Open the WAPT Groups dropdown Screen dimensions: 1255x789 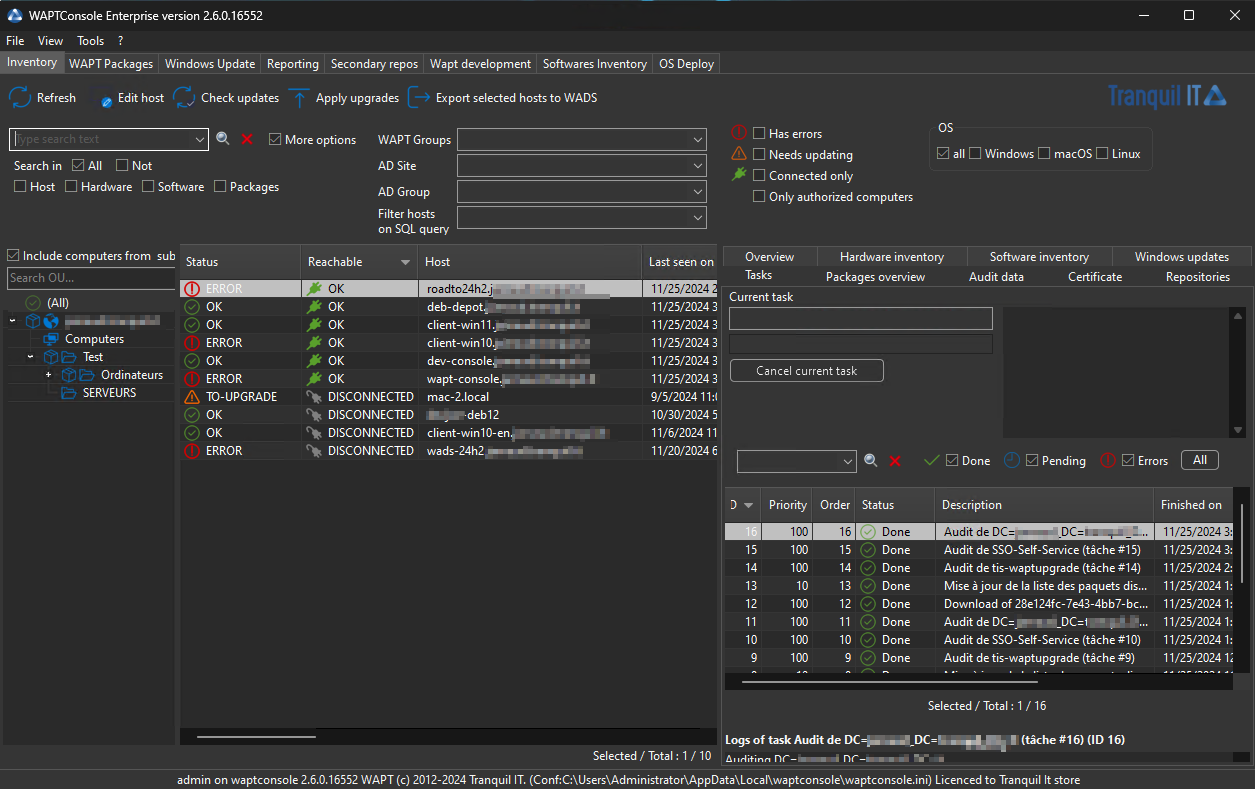pyautogui.click(x=697, y=140)
